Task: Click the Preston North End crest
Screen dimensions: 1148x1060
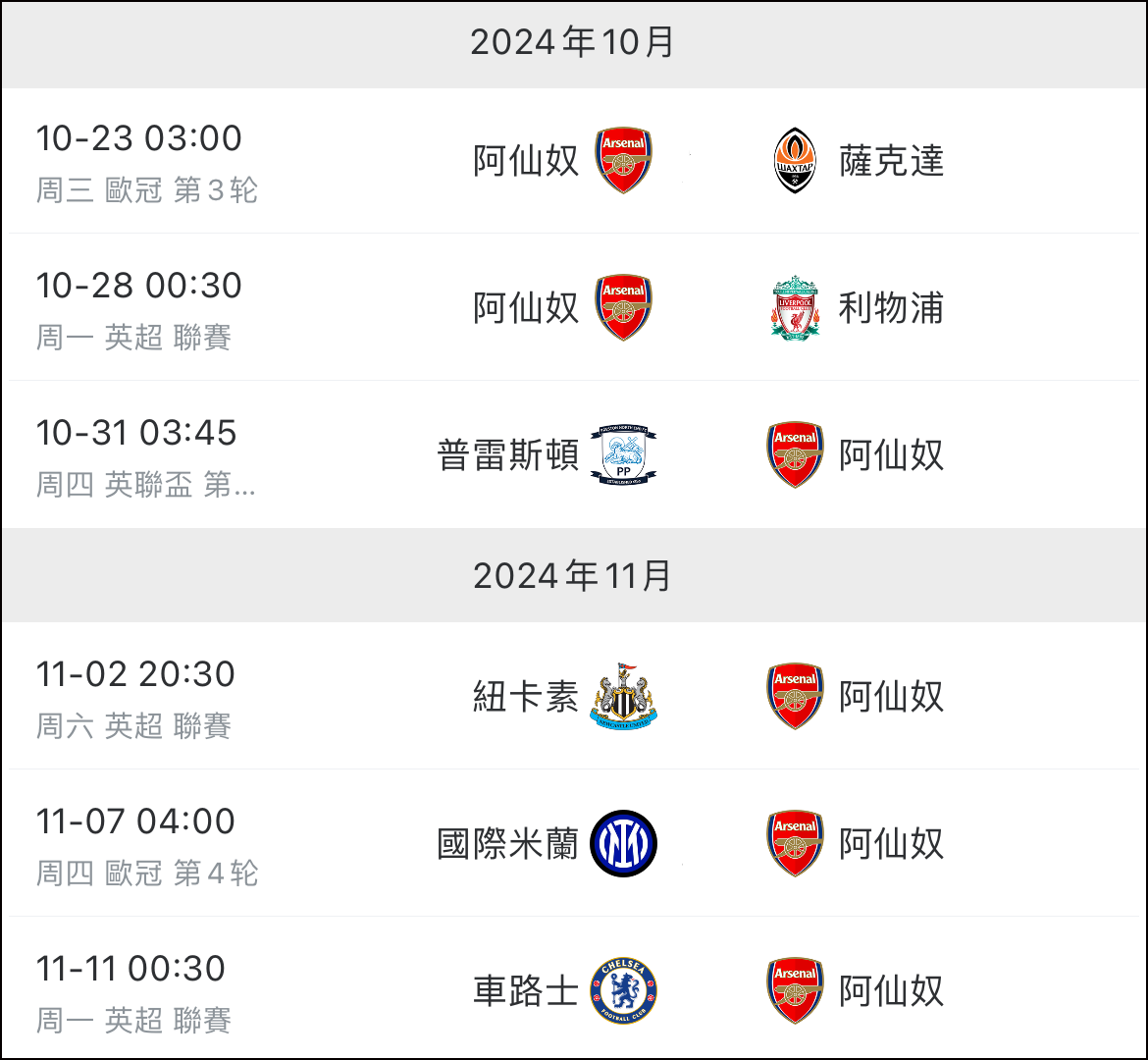Action: tap(623, 454)
